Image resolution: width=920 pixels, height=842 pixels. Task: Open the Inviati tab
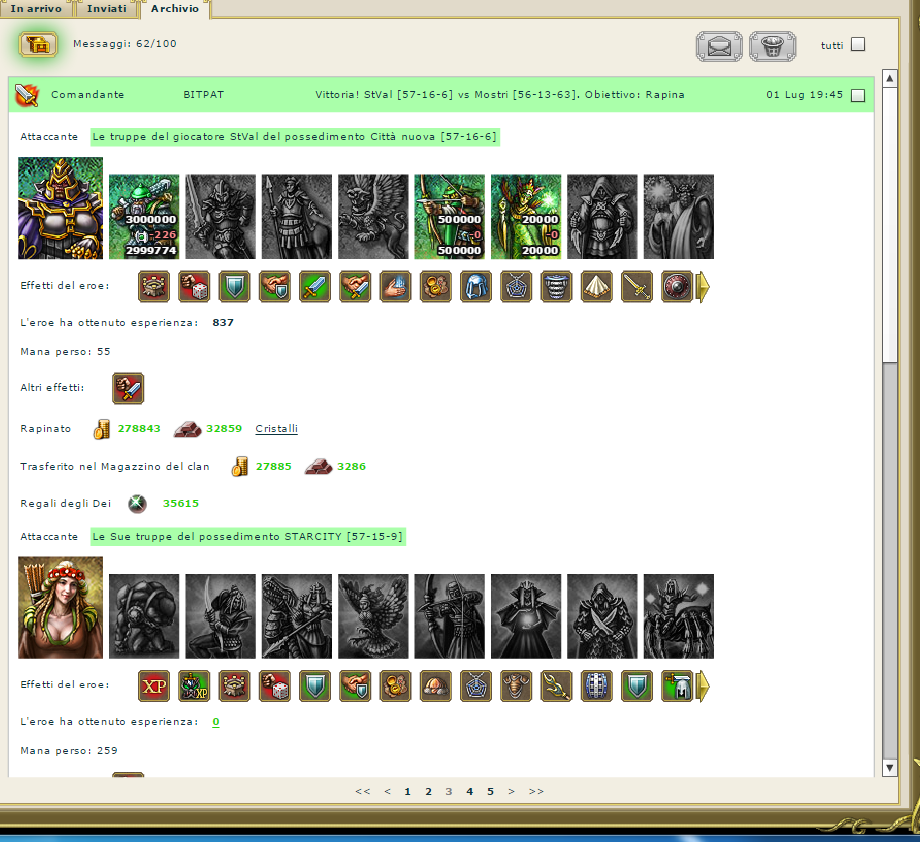coord(107,8)
